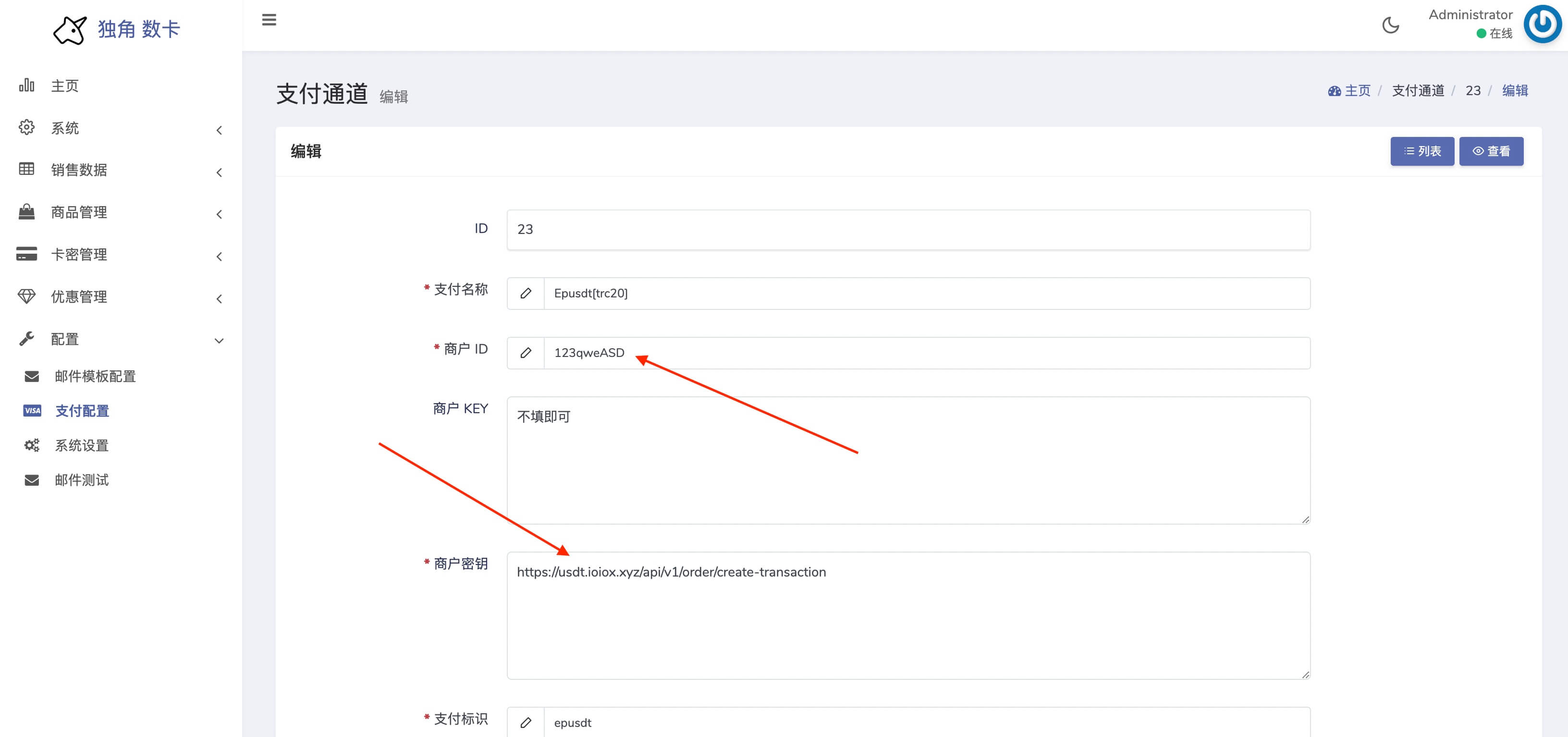This screenshot has width=1568, height=737.
Task: Switch to dark mode with moon icon
Action: coord(1390,25)
